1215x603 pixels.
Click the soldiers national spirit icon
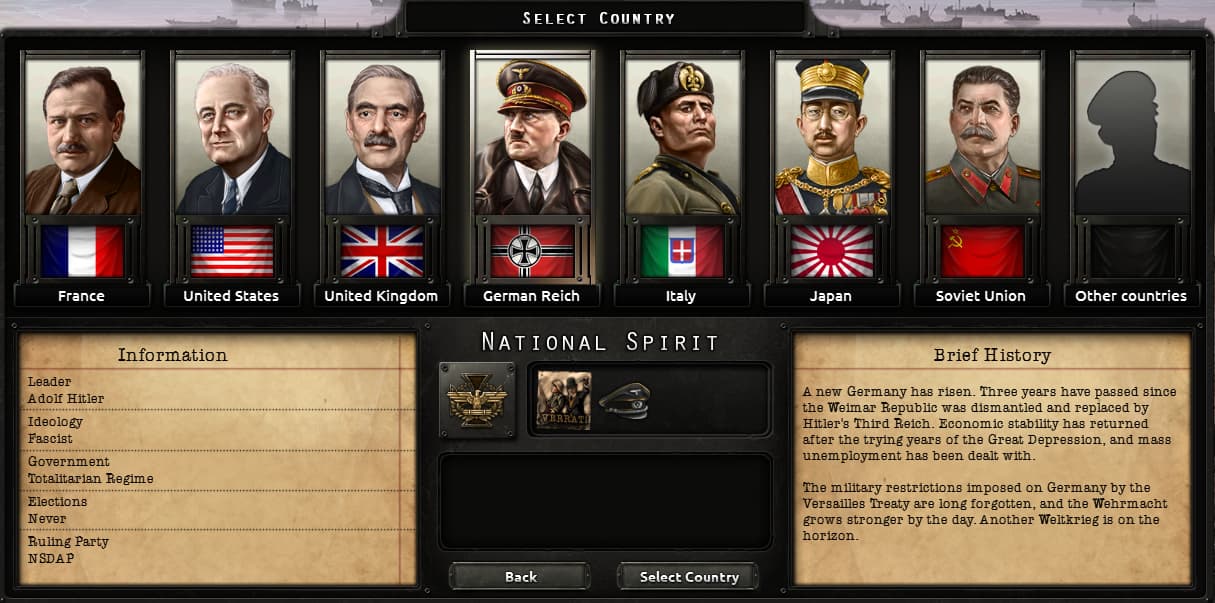(564, 401)
